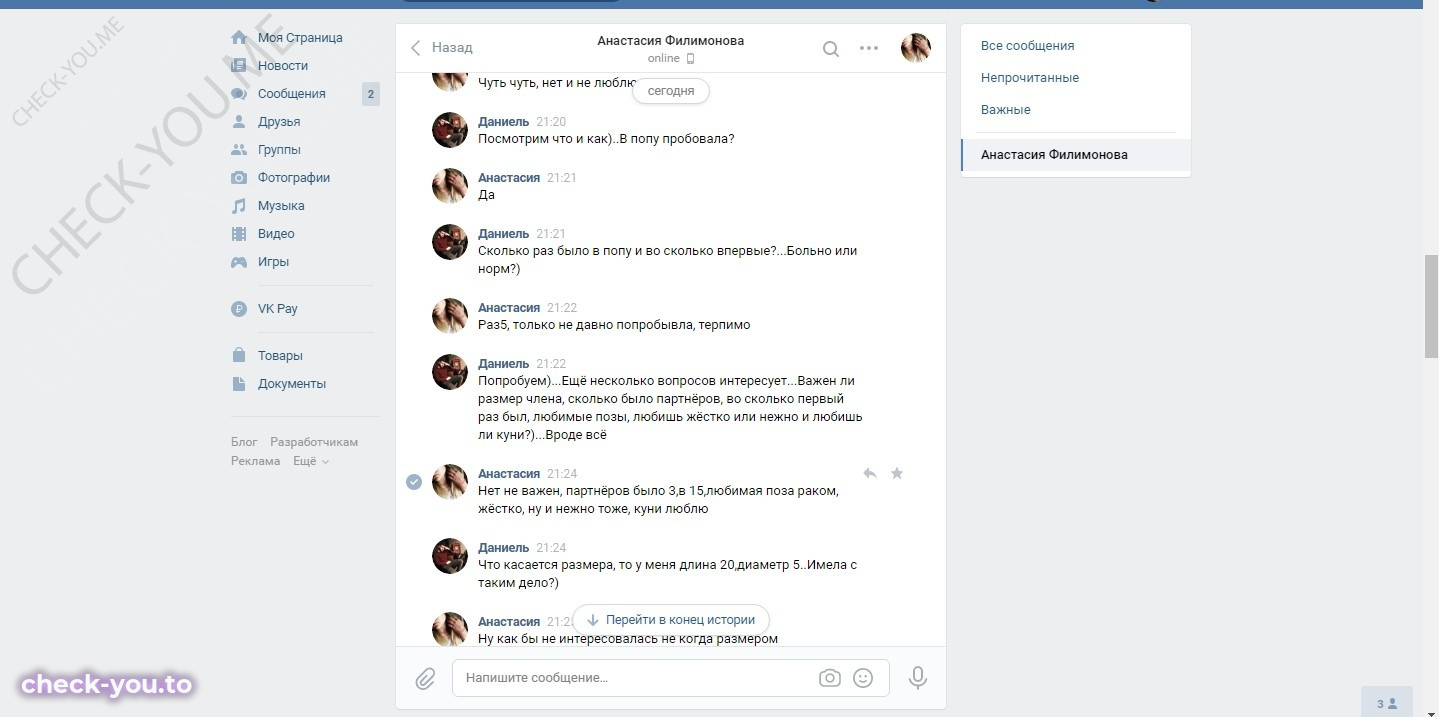Open Друзья via the person icon
This screenshot has height=717, width=1439.
[x=239, y=121]
